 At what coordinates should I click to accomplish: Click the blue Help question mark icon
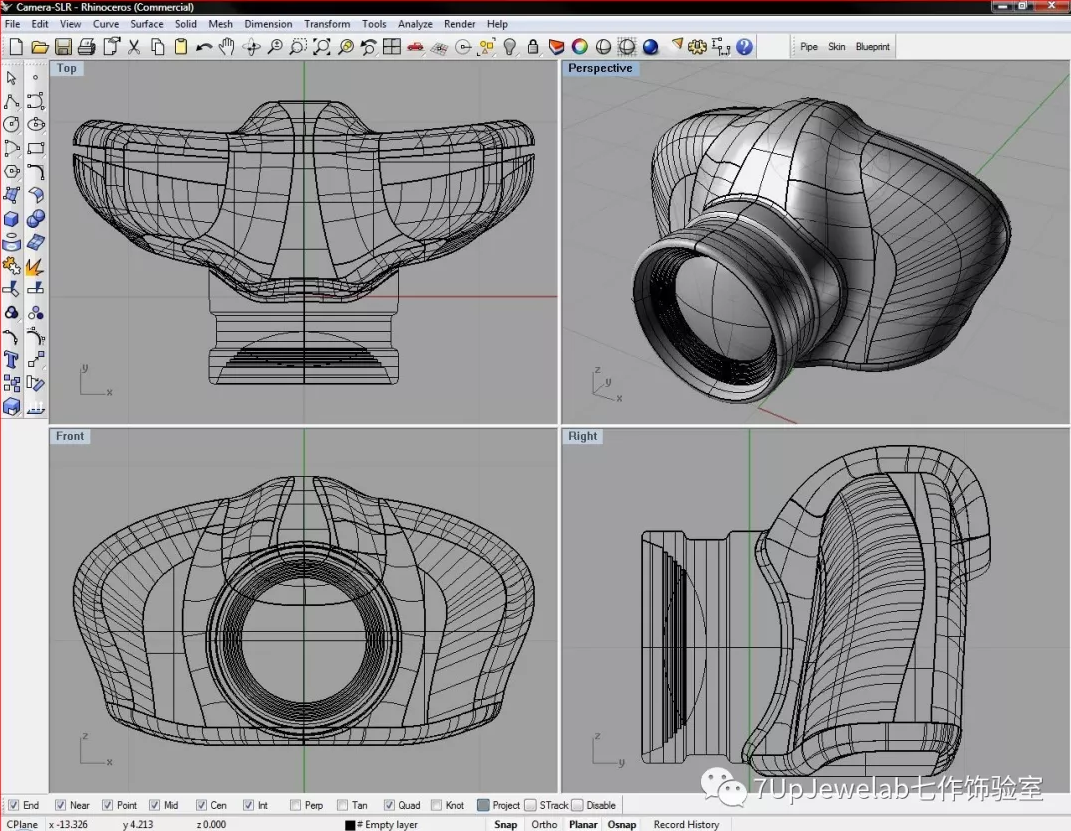tap(744, 47)
